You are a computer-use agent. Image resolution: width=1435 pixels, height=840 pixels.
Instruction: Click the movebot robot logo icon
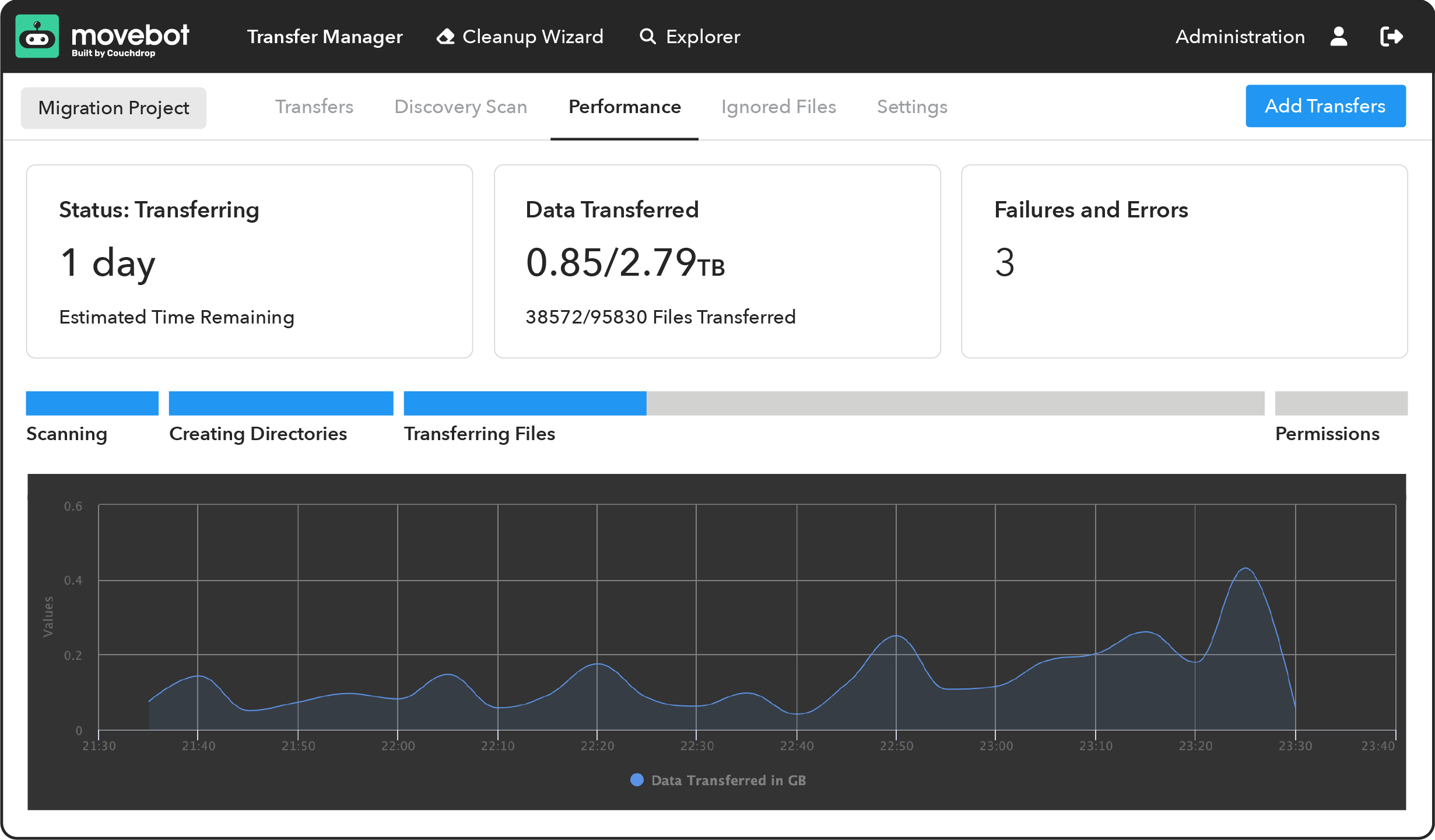[x=37, y=37]
